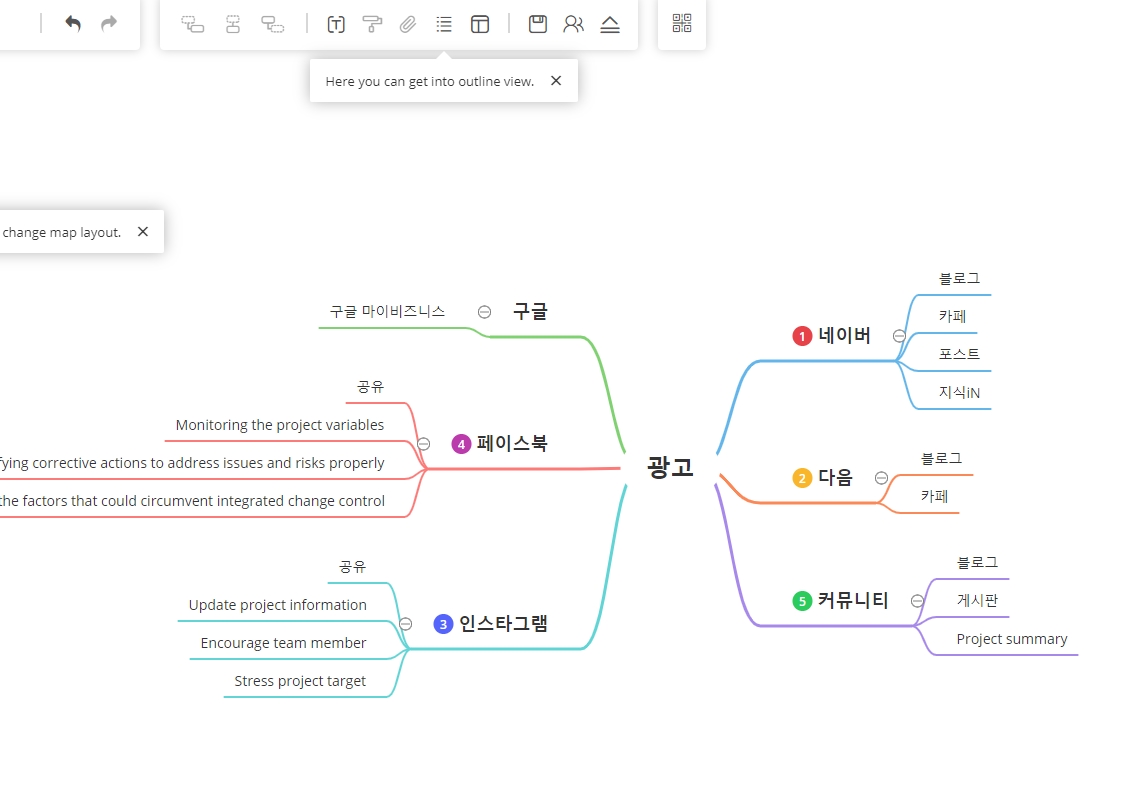Select the corrective actions subtopic
Image resolution: width=1137 pixels, height=806 pixels.
coord(192,463)
